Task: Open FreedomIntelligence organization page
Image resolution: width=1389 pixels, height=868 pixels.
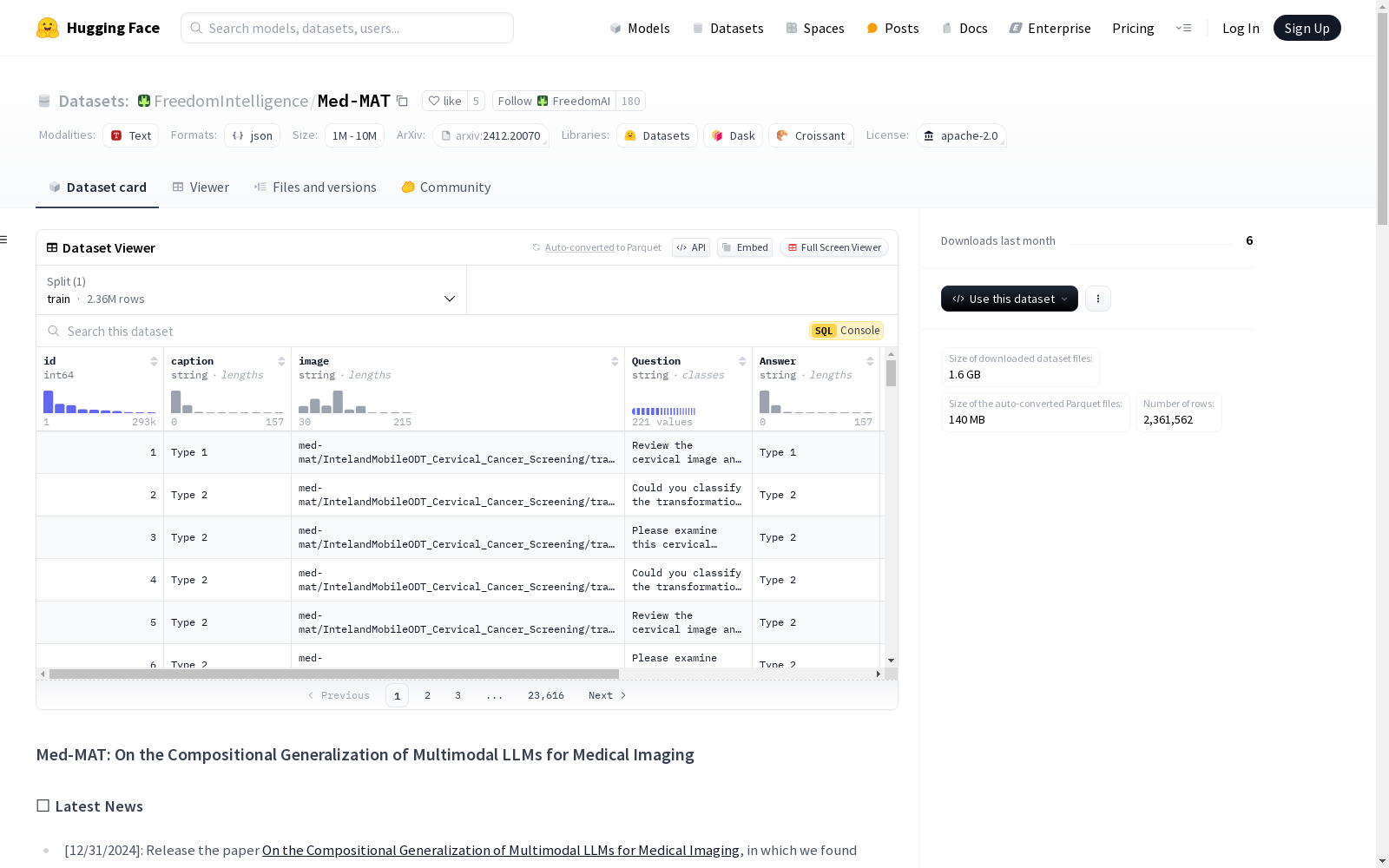Action: 230,101
